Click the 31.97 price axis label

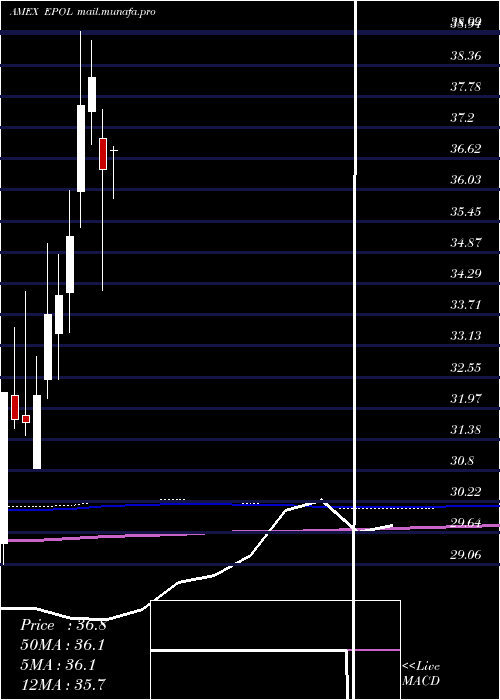[466, 398]
